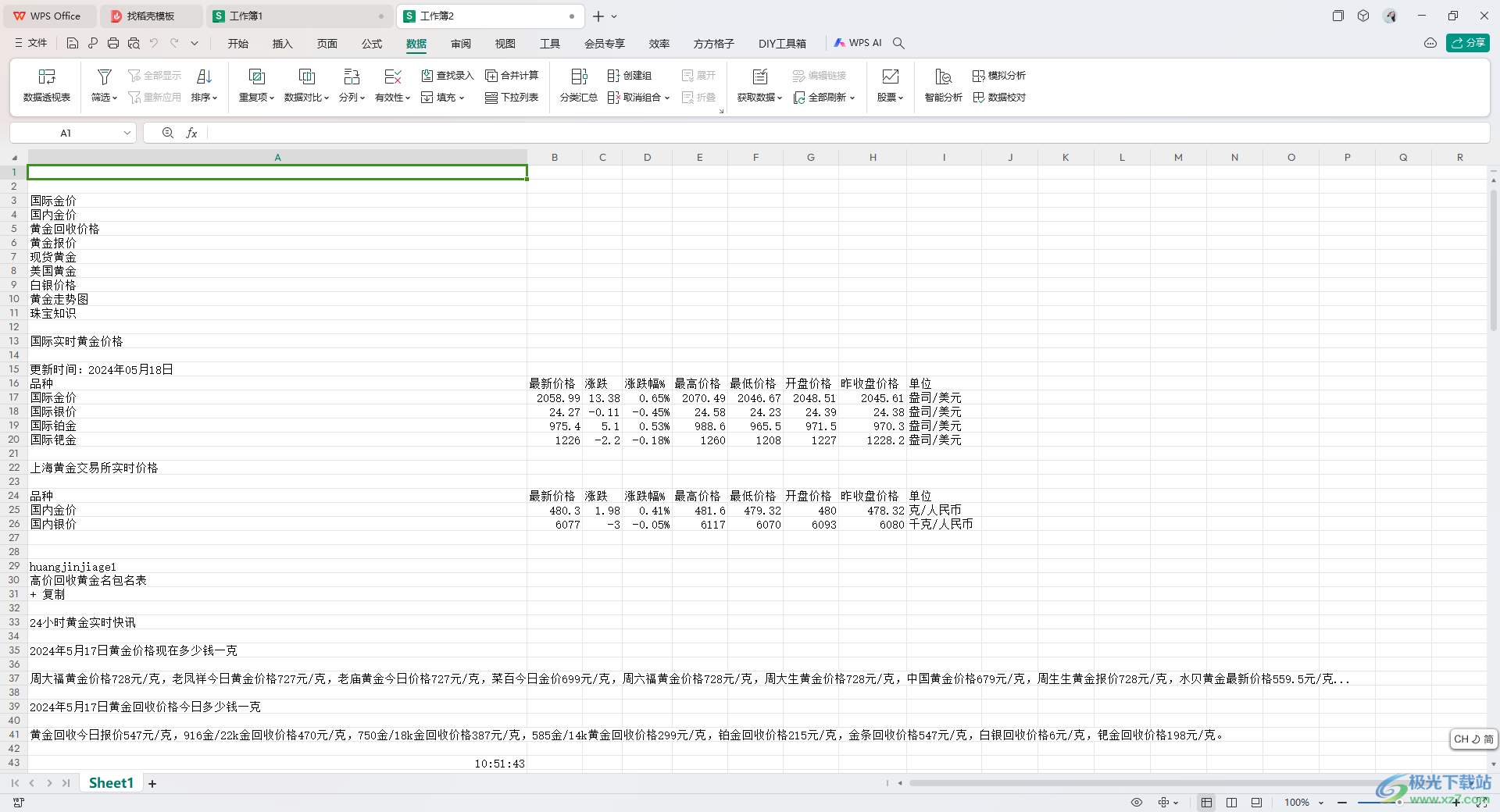Expand the Refresh All (全部刷新) dropdown
The width and height of the screenshot is (1500, 812).
pos(852,98)
